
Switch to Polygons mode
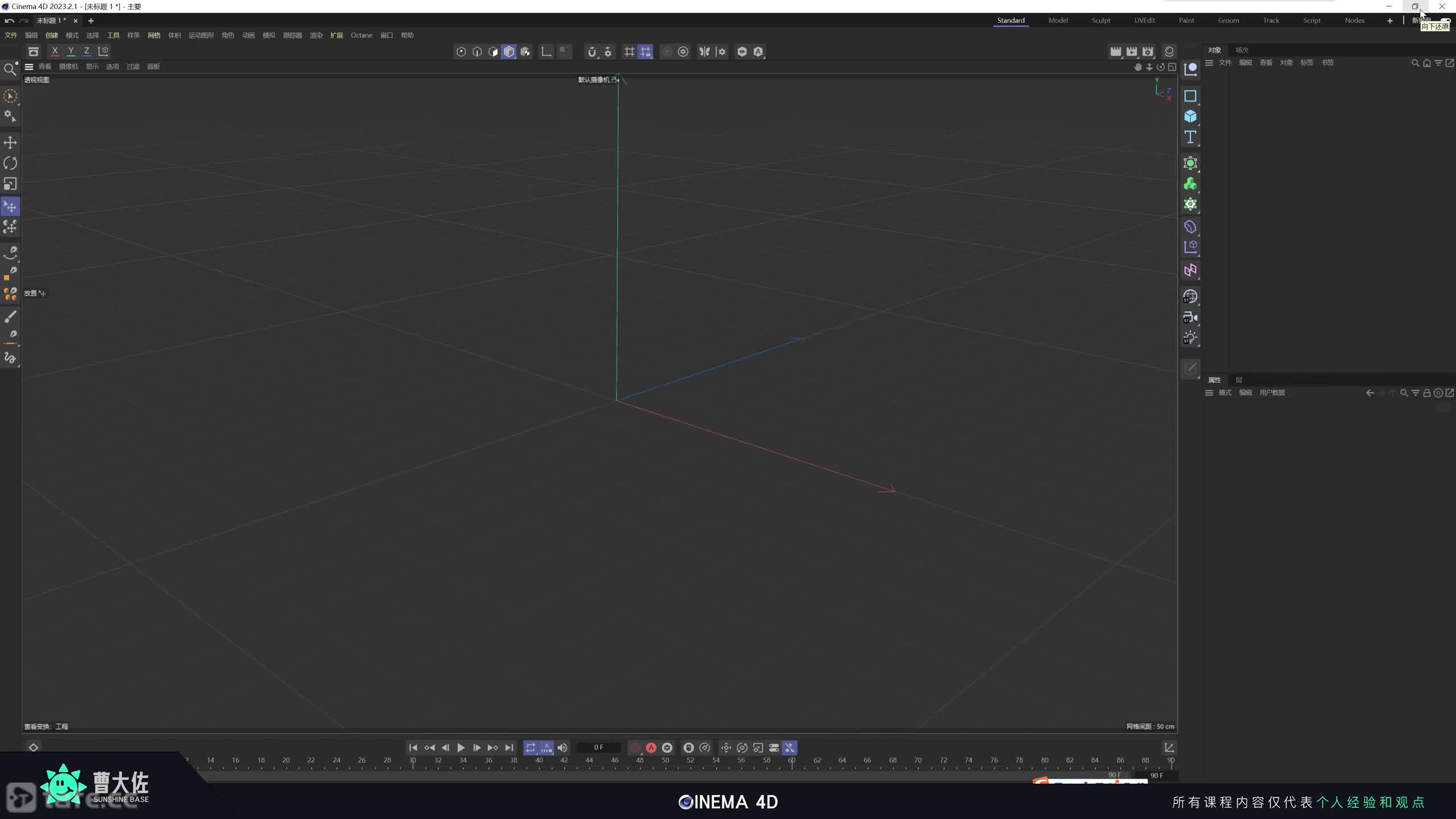pyautogui.click(x=493, y=52)
